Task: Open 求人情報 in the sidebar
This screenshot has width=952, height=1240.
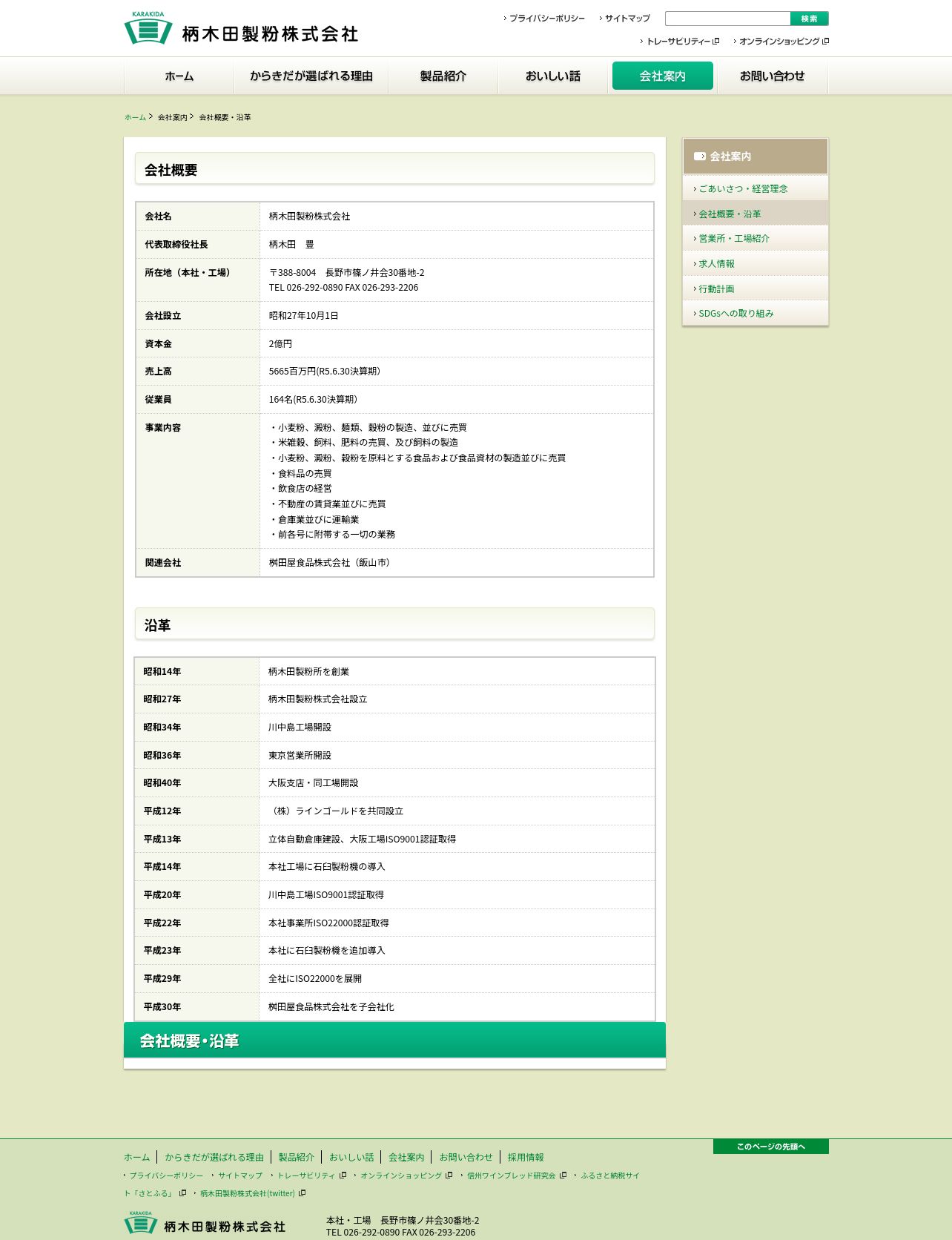Action: coord(756,263)
